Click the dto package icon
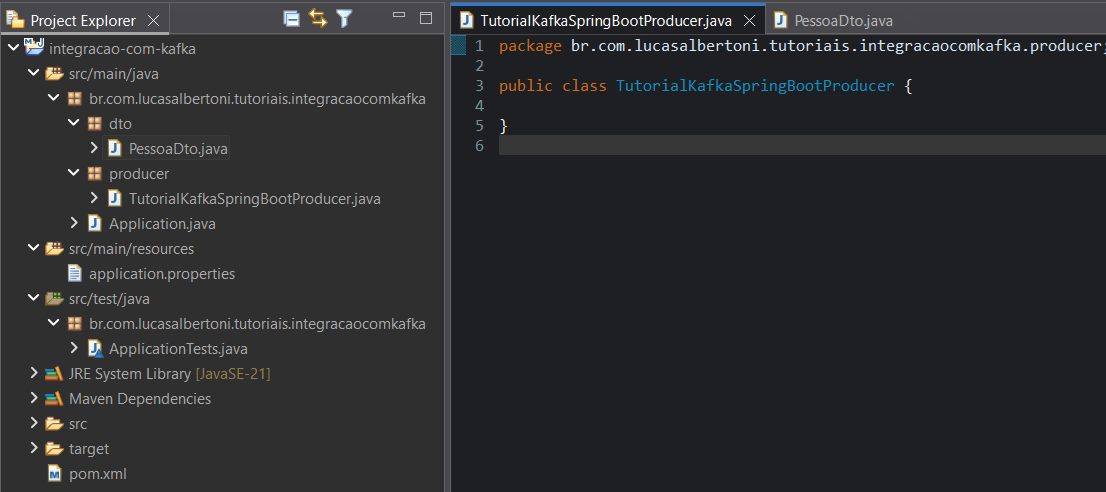This screenshot has width=1106, height=492. [x=94, y=124]
